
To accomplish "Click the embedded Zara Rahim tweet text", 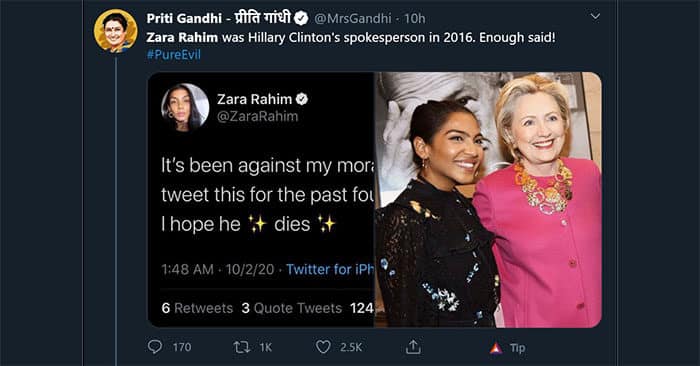I will click(x=267, y=195).
